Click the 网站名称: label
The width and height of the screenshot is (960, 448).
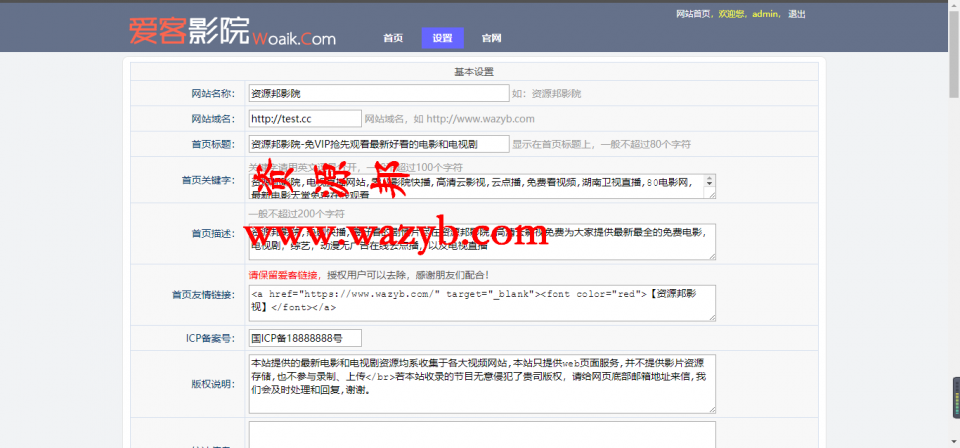click(x=213, y=94)
